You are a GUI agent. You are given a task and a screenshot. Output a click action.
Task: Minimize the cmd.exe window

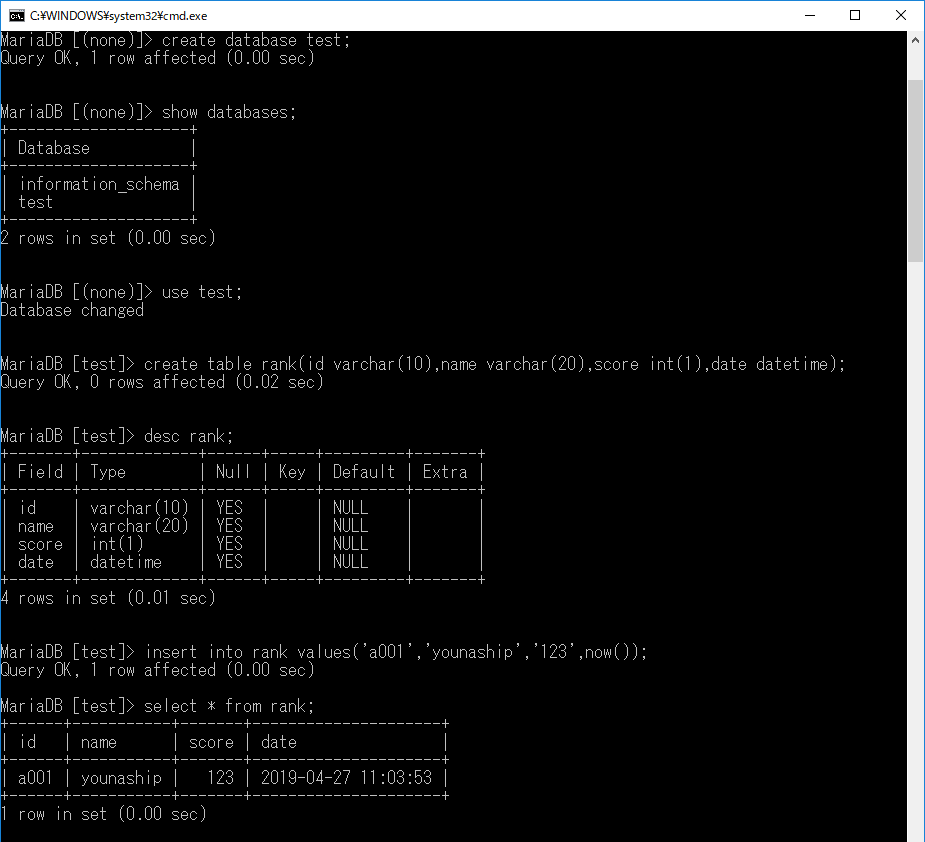pyautogui.click(x=810, y=15)
